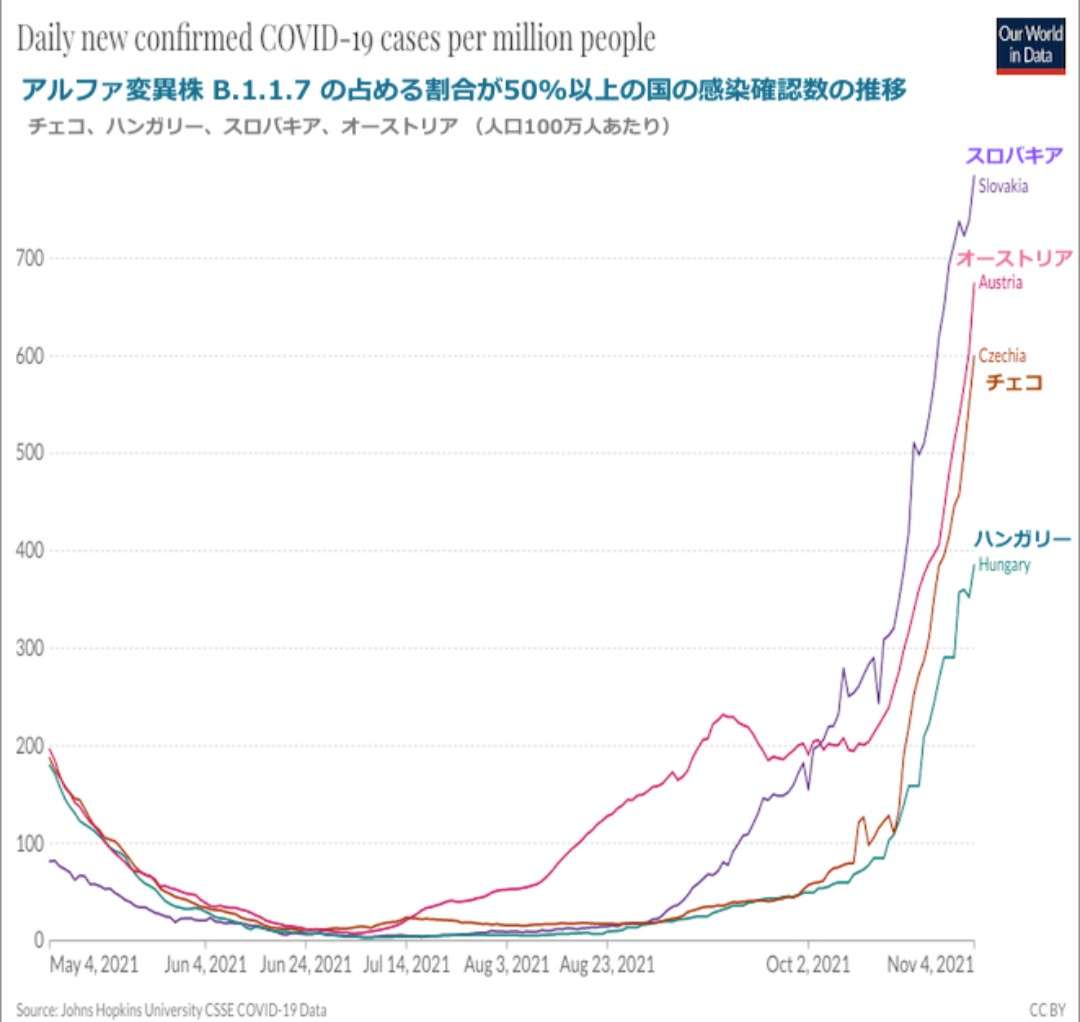Click the 400 y-axis gridline label
The width and height of the screenshot is (1080, 1022).
[29, 550]
